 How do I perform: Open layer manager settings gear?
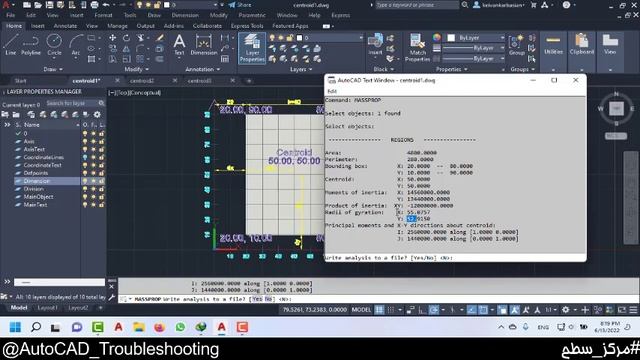point(97,115)
